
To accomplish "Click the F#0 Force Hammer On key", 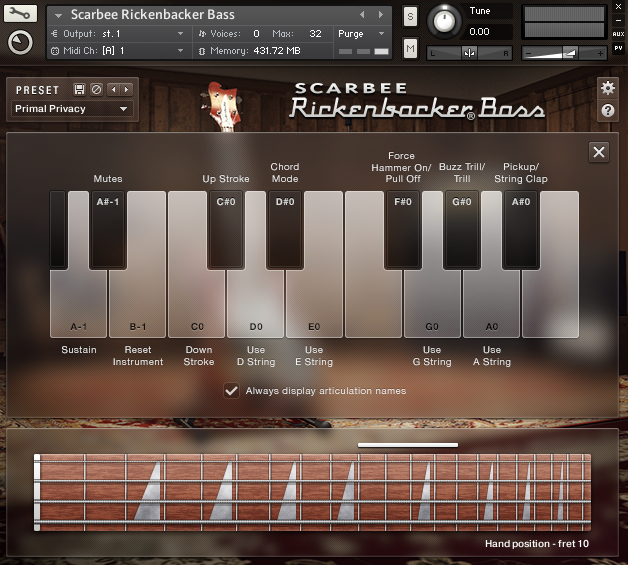I will click(403, 229).
